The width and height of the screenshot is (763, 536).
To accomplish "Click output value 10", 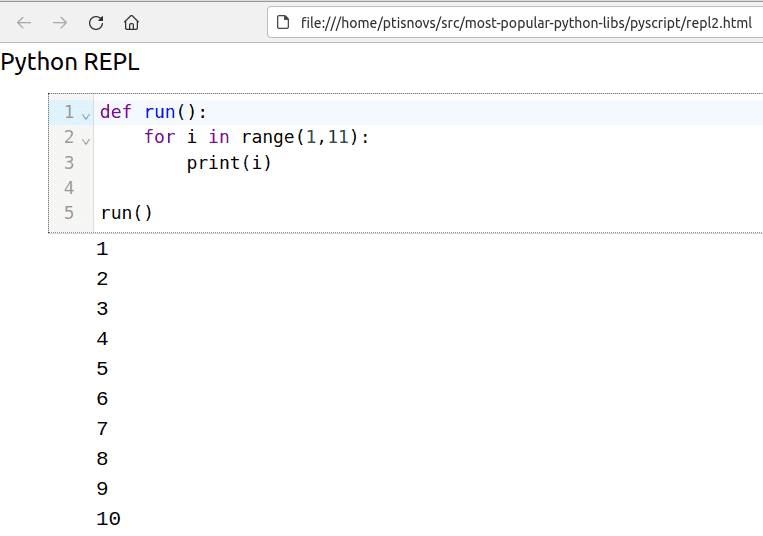I will pyautogui.click(x=109, y=519).
